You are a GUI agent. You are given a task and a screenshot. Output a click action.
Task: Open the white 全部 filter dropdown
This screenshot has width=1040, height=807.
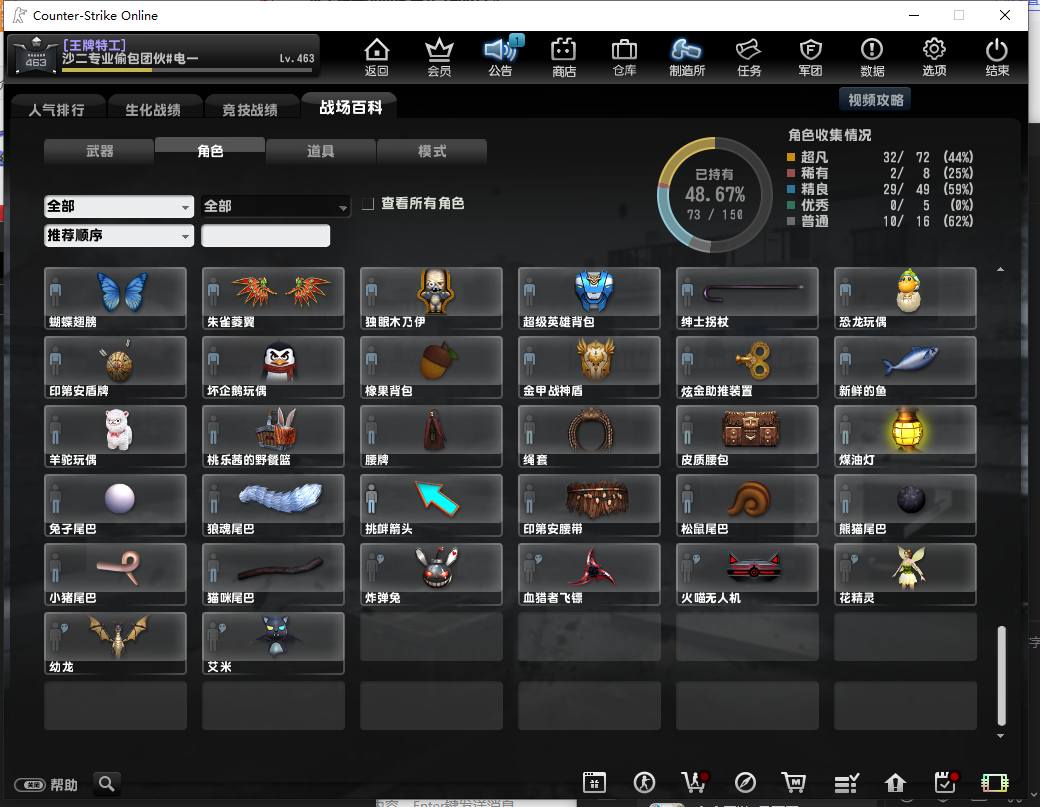click(x=119, y=207)
